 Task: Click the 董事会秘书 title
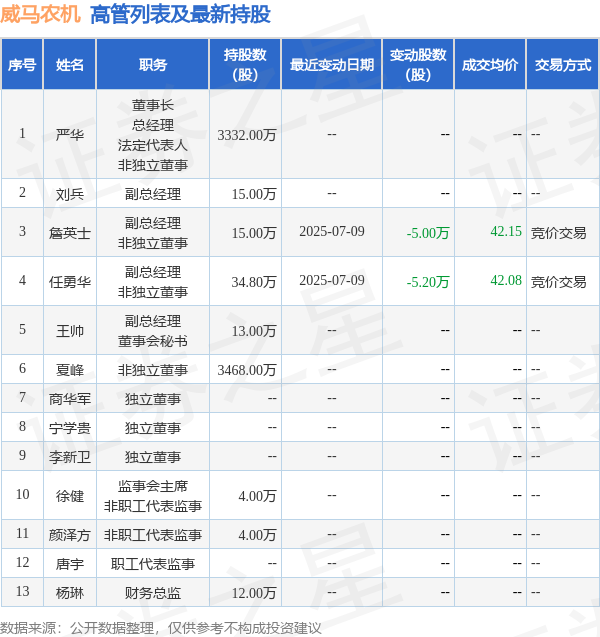153,341
